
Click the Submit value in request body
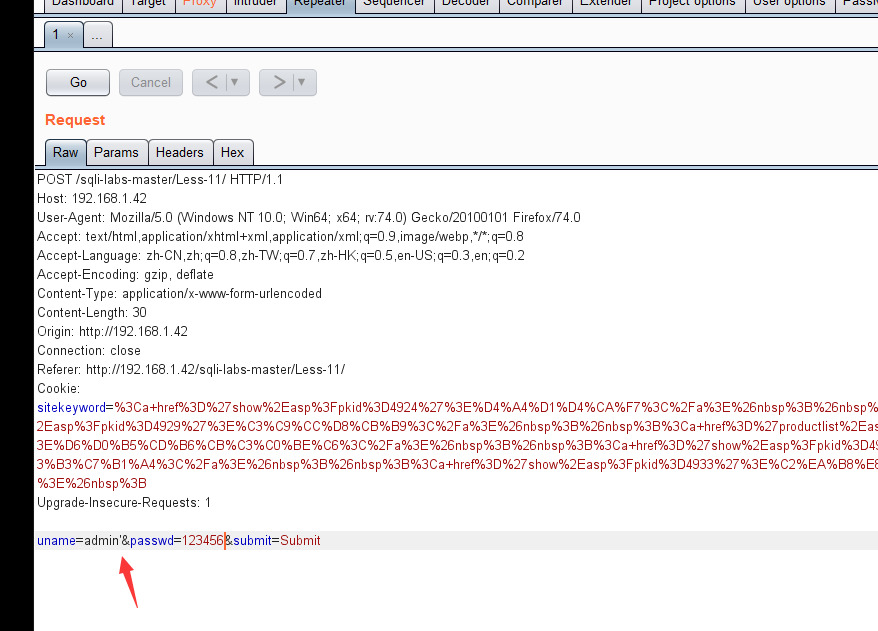coord(300,541)
